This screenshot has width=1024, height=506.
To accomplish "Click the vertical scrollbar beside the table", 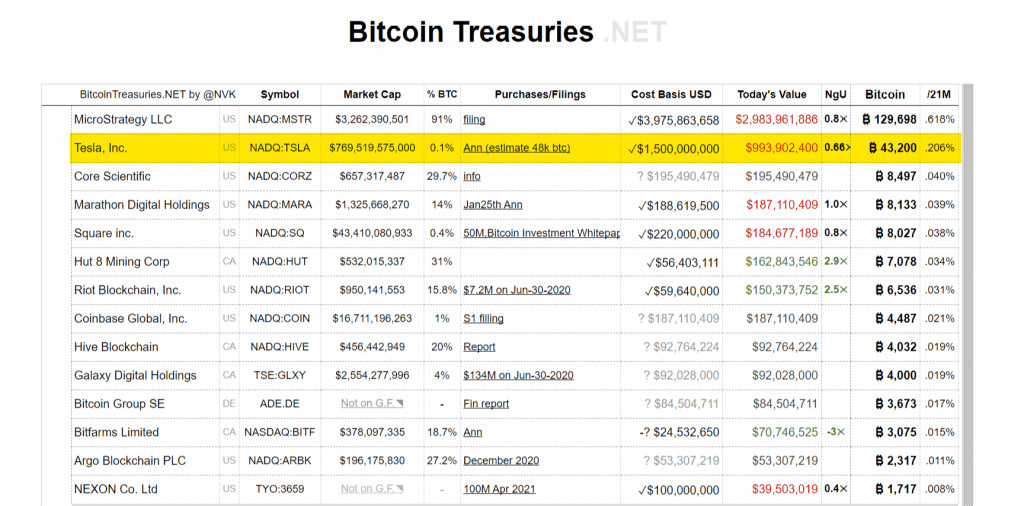I will coord(967,294).
